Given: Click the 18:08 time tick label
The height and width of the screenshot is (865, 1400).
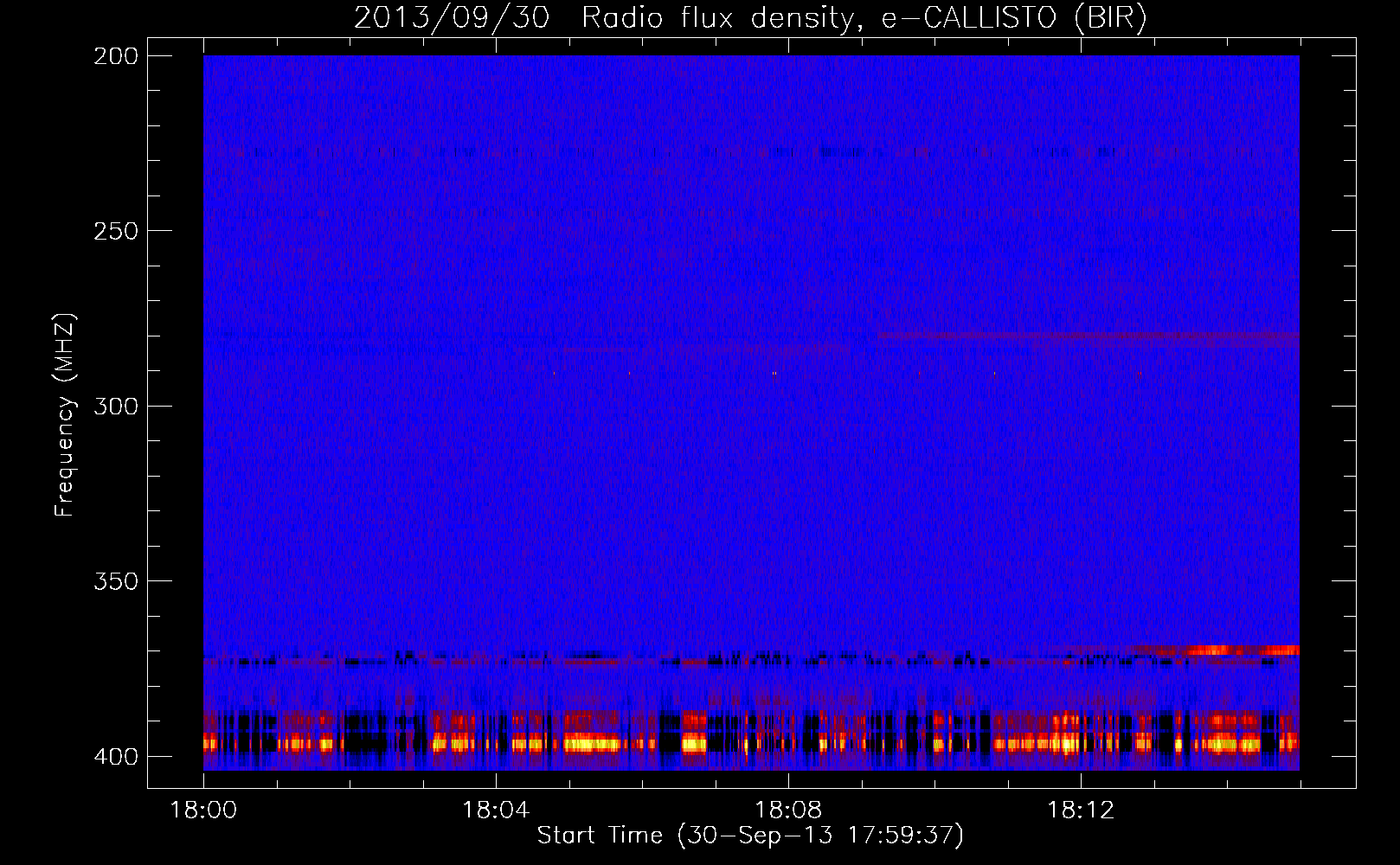Looking at the screenshot, I should coord(788,810).
